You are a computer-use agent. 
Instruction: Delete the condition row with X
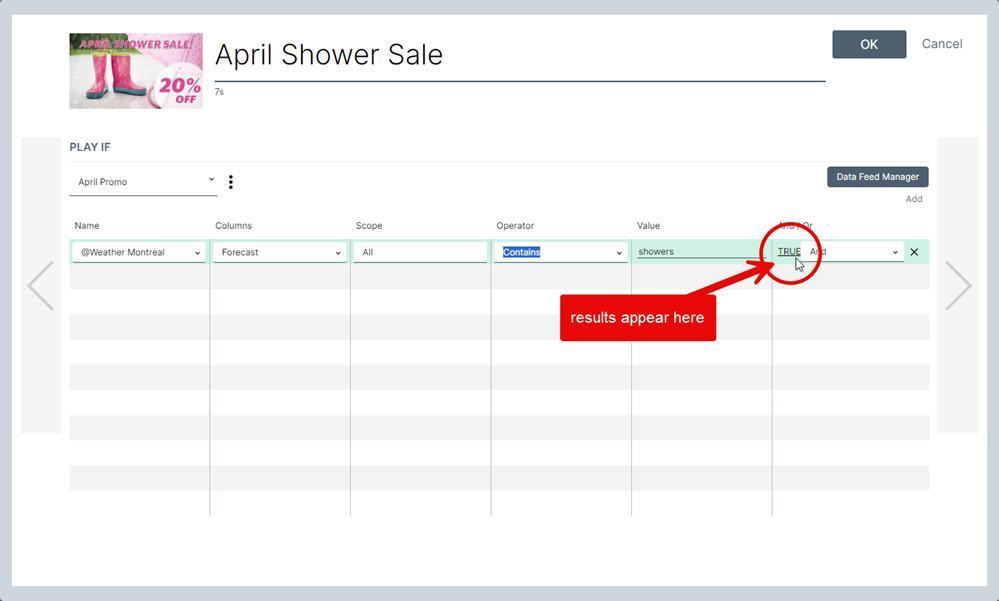coord(914,252)
